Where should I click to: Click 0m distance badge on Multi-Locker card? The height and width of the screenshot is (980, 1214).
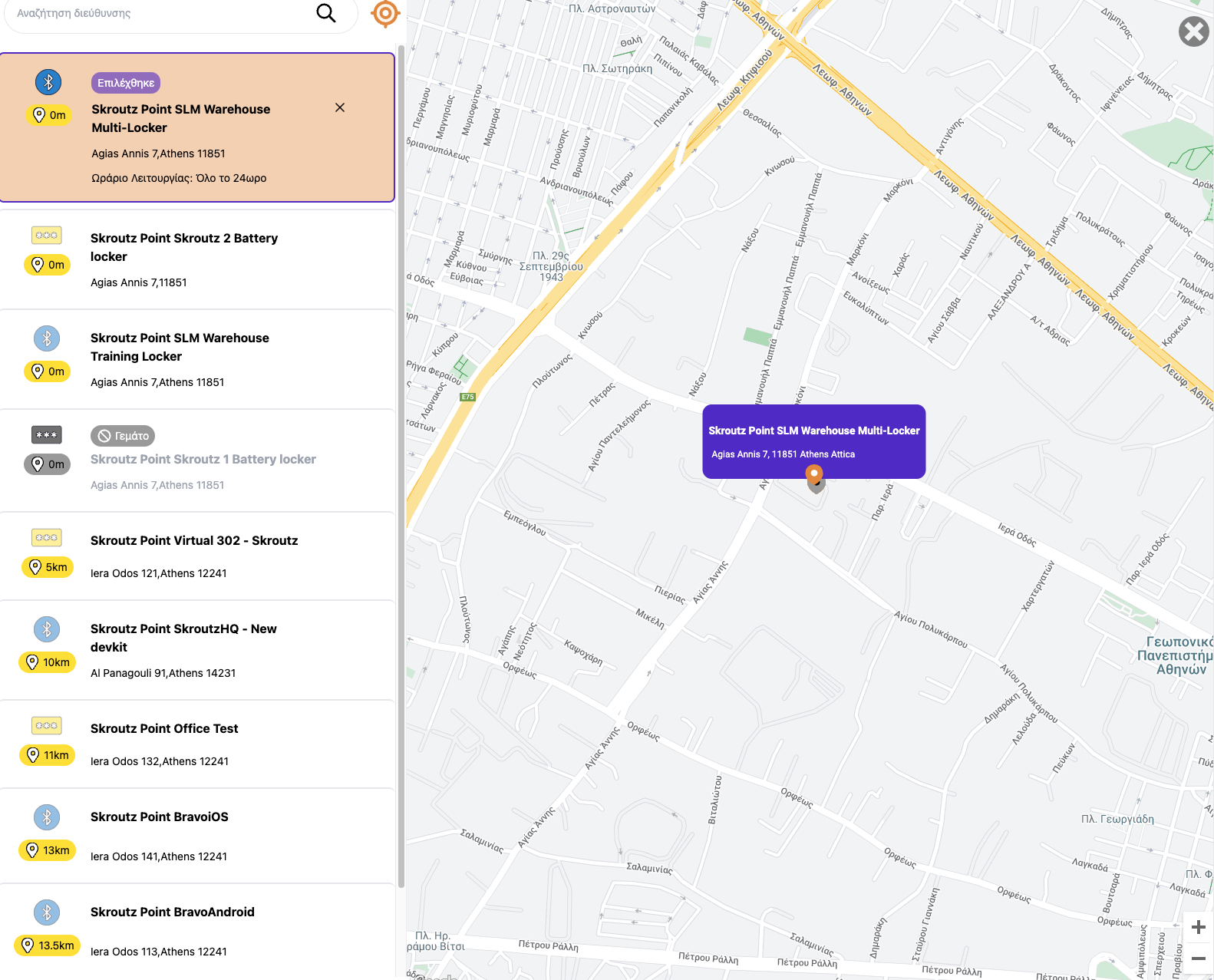[49, 115]
